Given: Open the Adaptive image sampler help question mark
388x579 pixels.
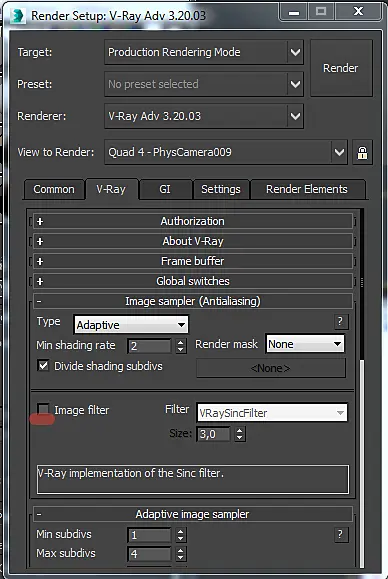Looking at the screenshot, I should pos(340,534).
